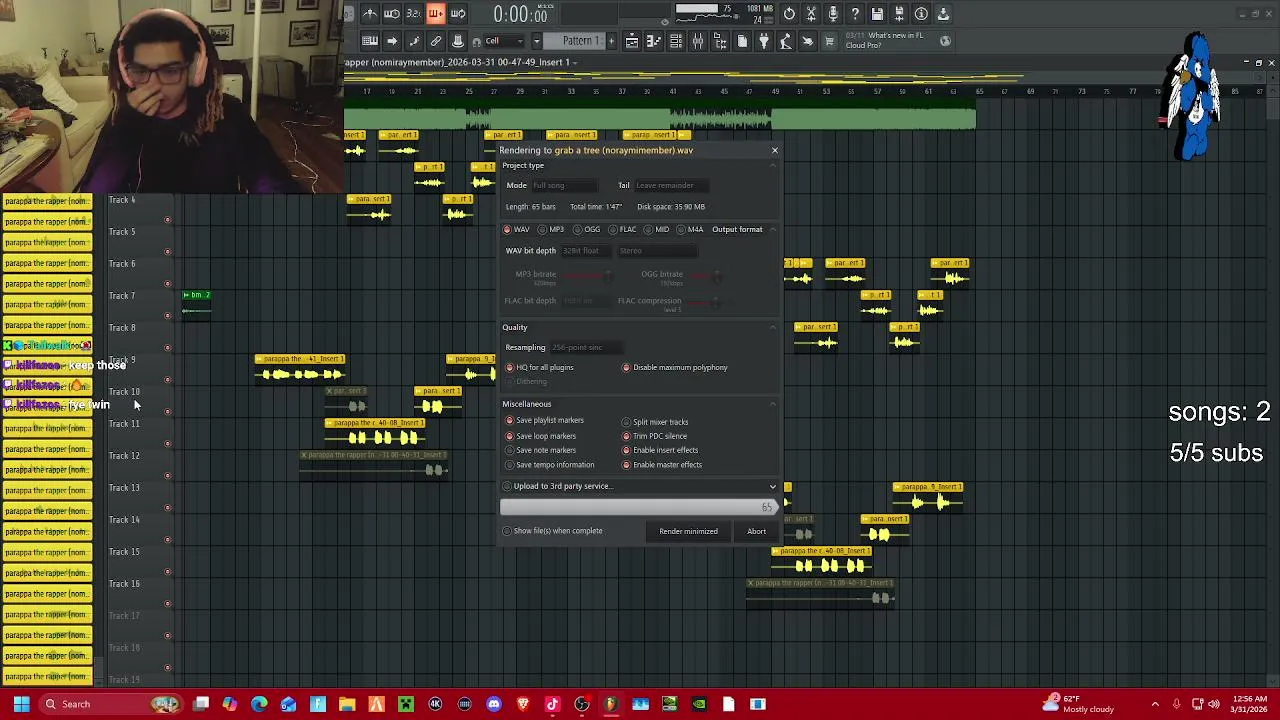Screen dimensions: 1280x720
Task: Open the piano roll icon
Action: (654, 41)
